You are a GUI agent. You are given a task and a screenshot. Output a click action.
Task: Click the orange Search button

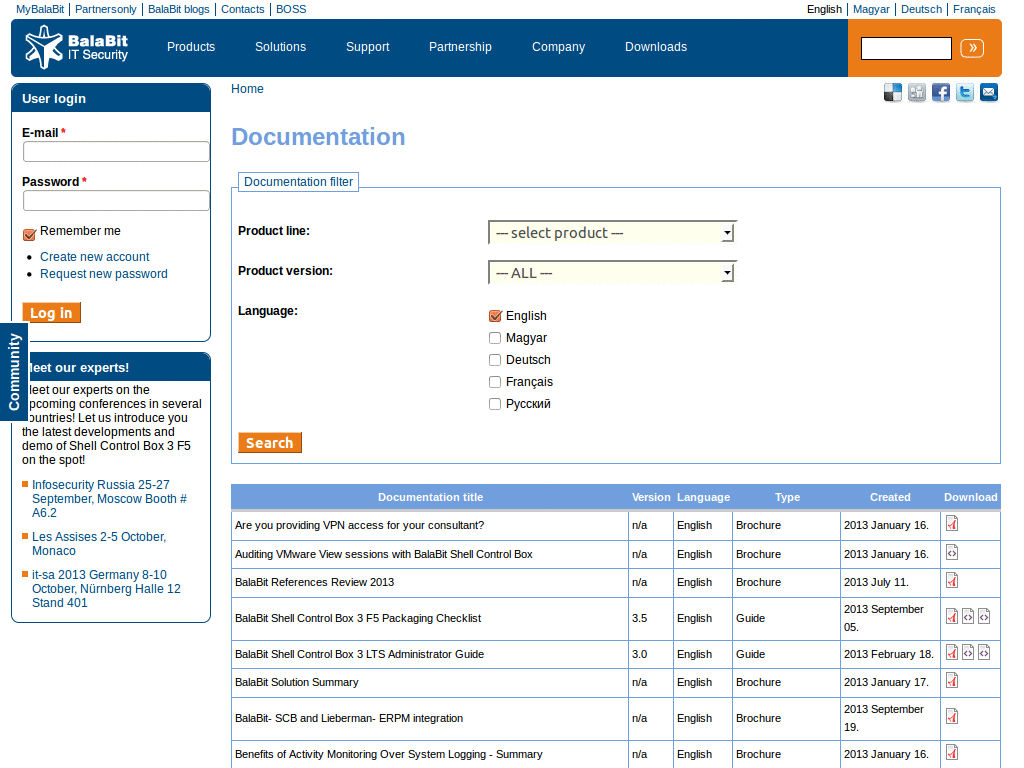tap(270, 443)
